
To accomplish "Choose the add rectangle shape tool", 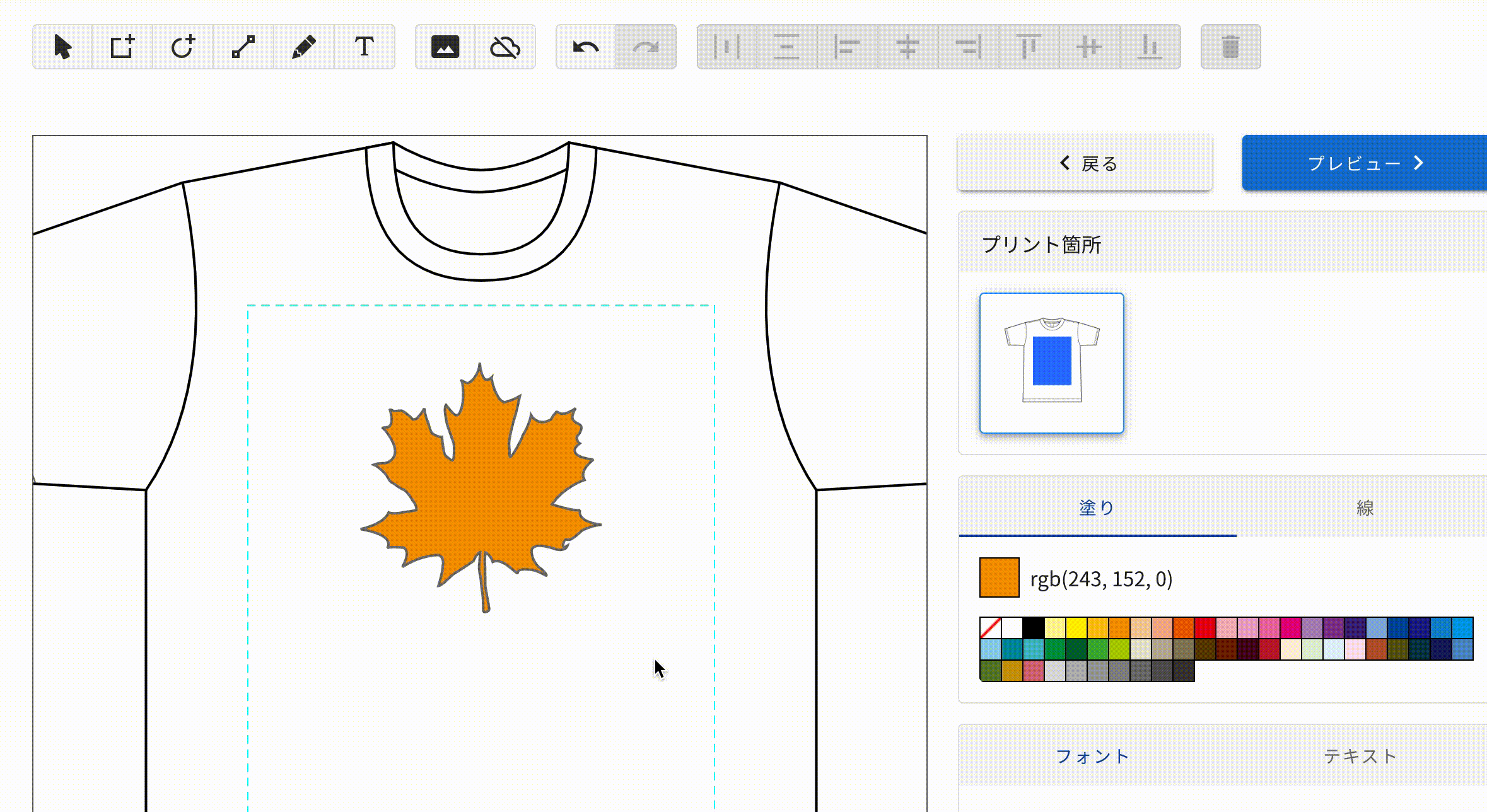I will tap(122, 47).
